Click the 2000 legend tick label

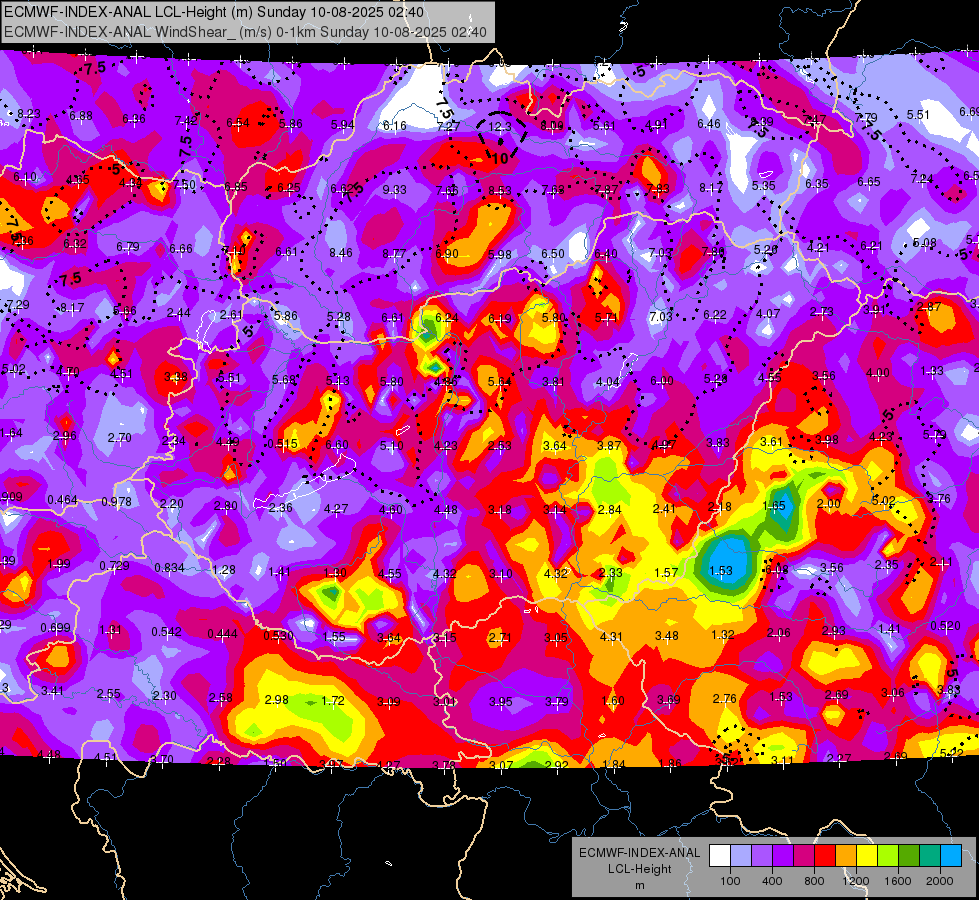[940, 881]
